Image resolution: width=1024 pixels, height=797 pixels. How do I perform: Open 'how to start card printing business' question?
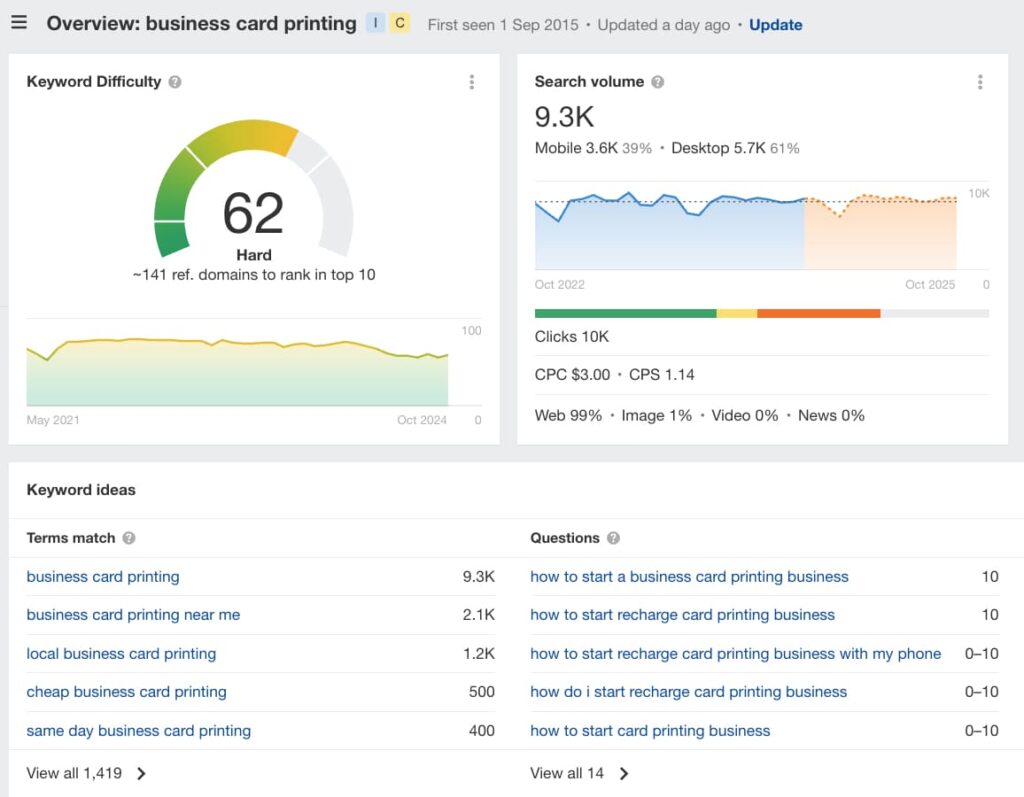tap(650, 730)
